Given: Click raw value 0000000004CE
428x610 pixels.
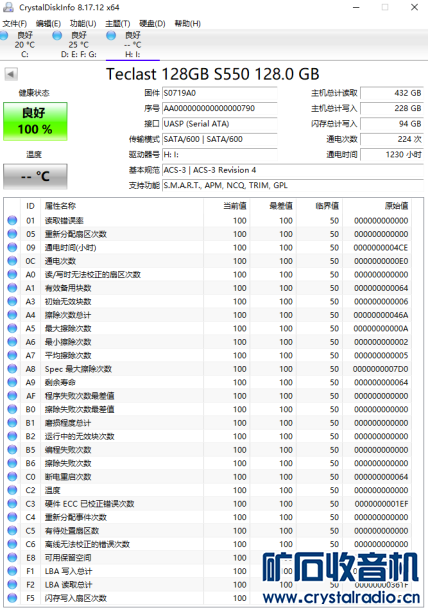Looking at the screenshot, I should point(381,247).
